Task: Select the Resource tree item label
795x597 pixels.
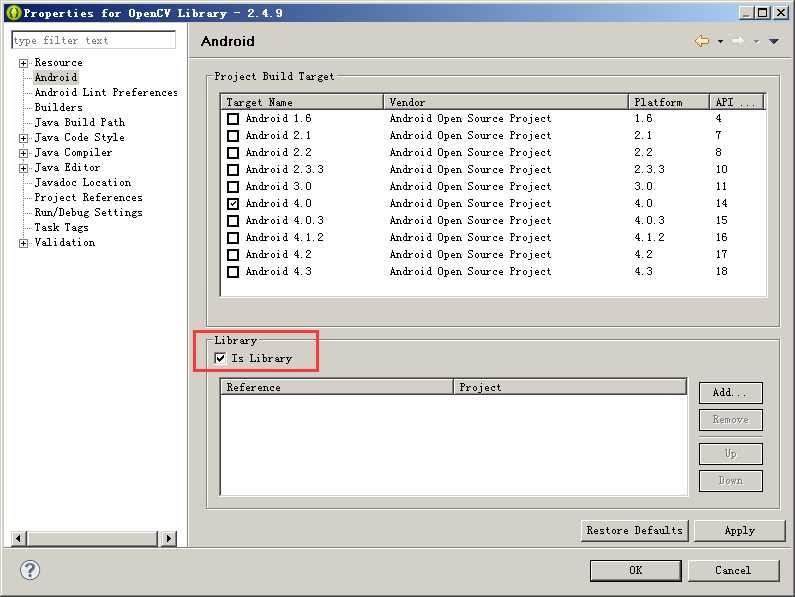Action: coord(58,62)
